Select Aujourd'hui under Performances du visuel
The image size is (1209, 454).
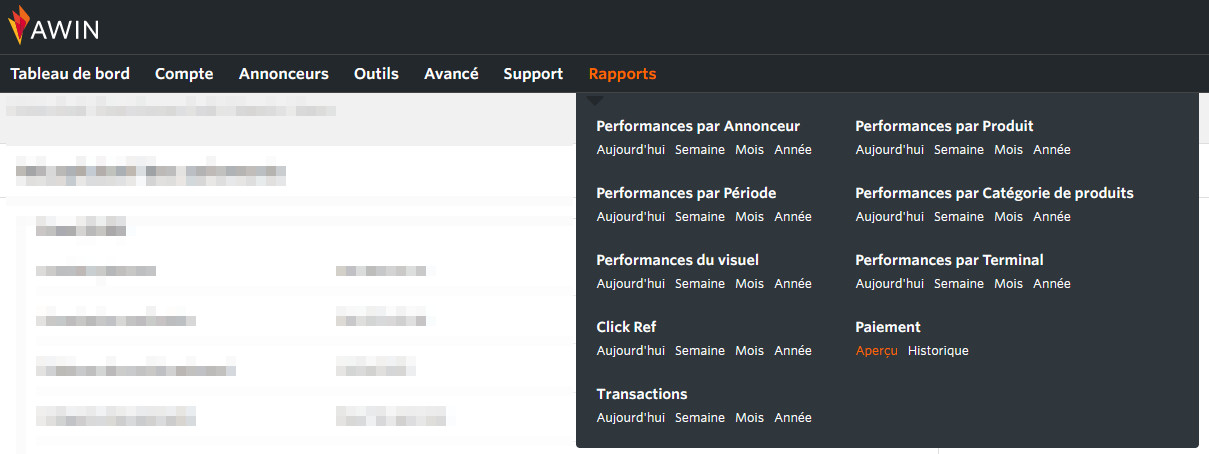[x=631, y=284]
